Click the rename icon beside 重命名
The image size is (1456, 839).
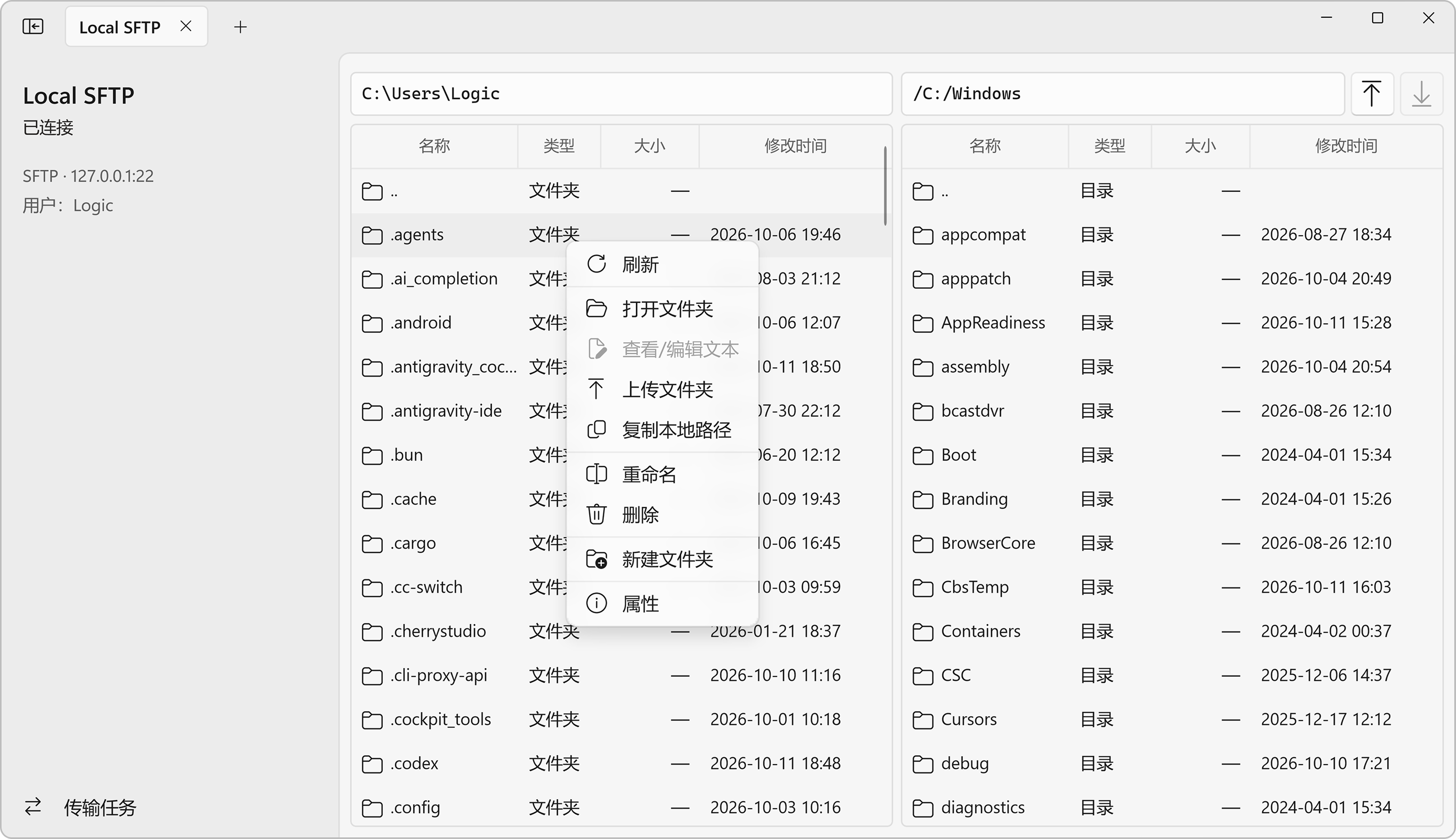[x=597, y=474]
